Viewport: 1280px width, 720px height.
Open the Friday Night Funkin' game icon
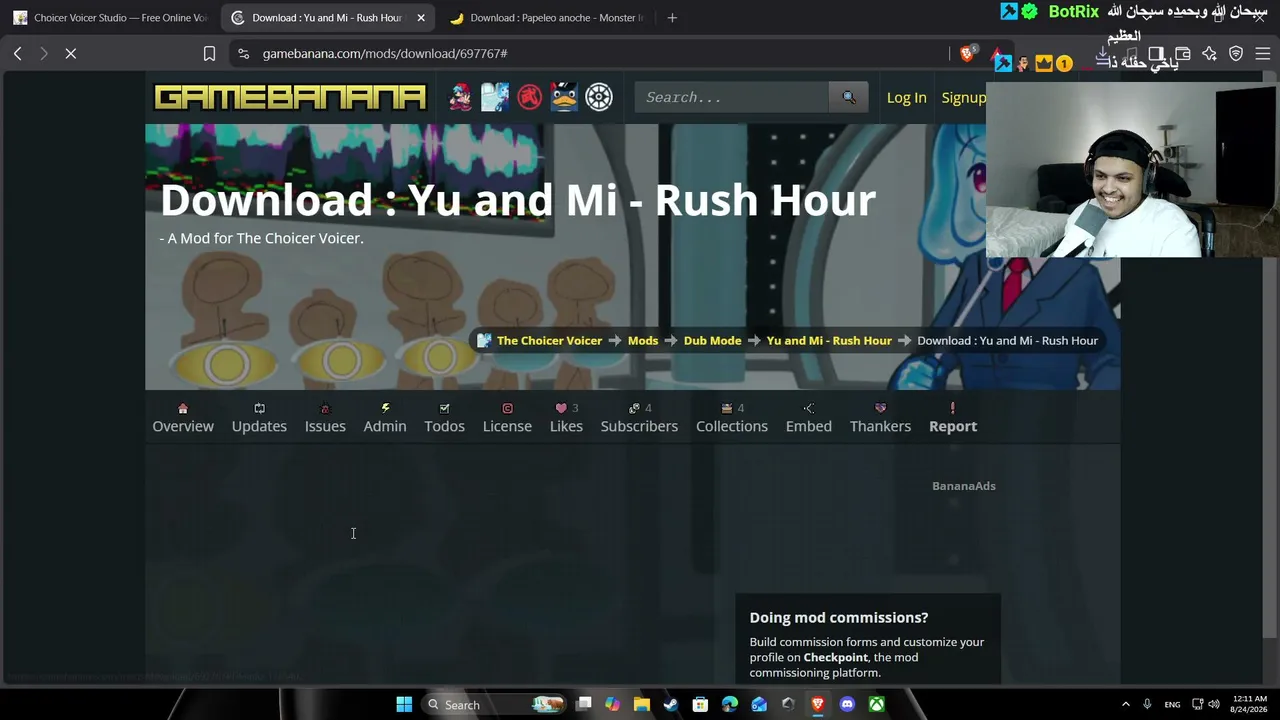[x=460, y=97]
